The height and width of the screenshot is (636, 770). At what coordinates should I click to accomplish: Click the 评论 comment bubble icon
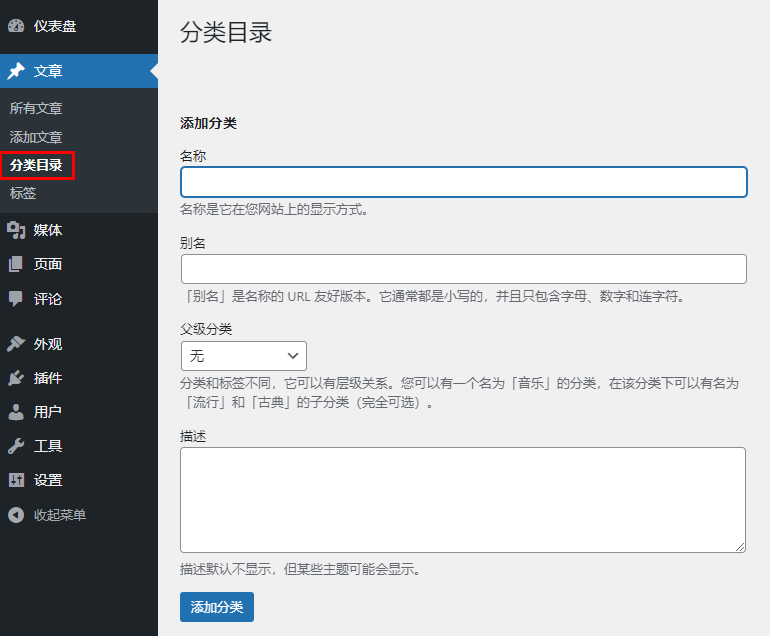(16, 298)
